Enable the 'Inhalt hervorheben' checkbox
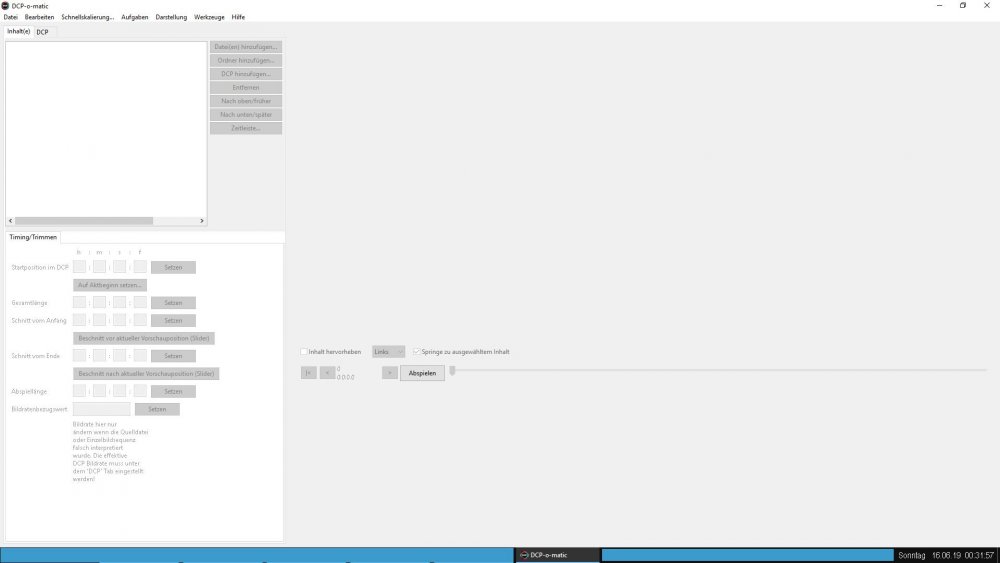Screen dimensions: 1000x563 click(x=304, y=352)
